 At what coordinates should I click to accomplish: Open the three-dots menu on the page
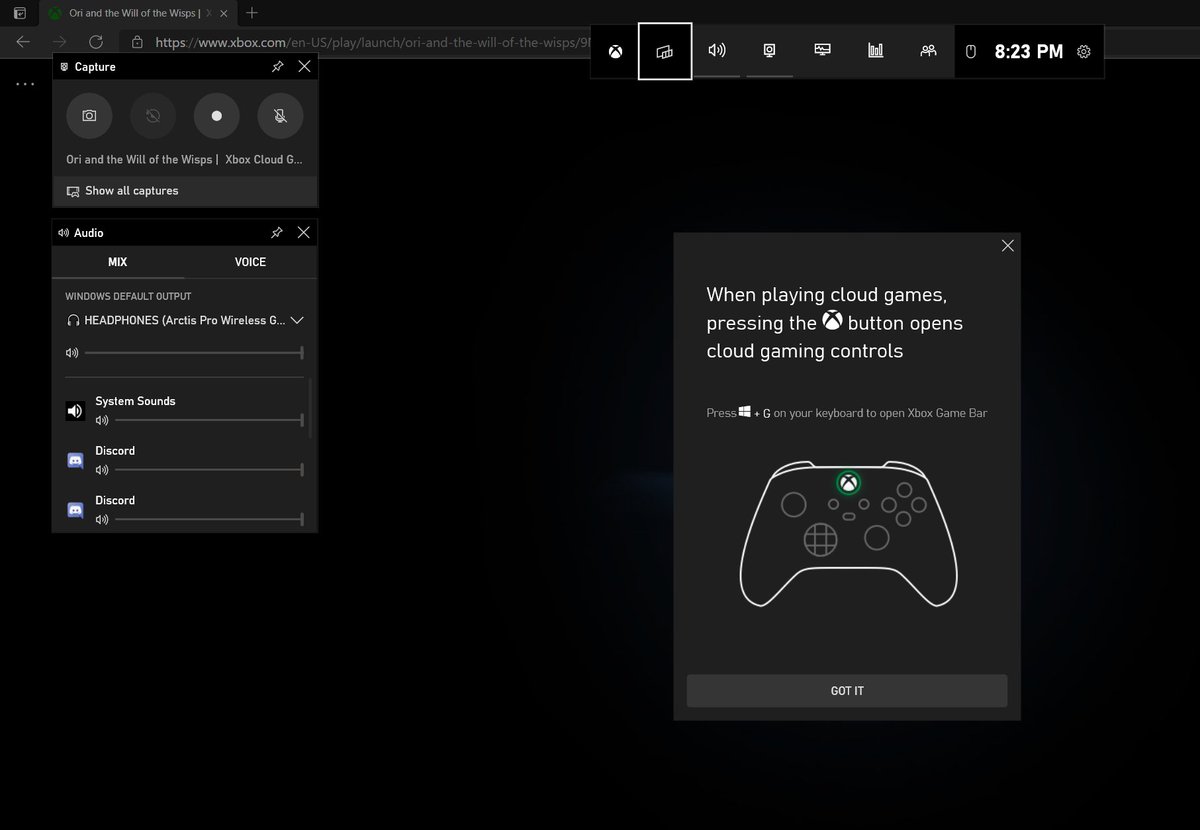pyautogui.click(x=24, y=85)
